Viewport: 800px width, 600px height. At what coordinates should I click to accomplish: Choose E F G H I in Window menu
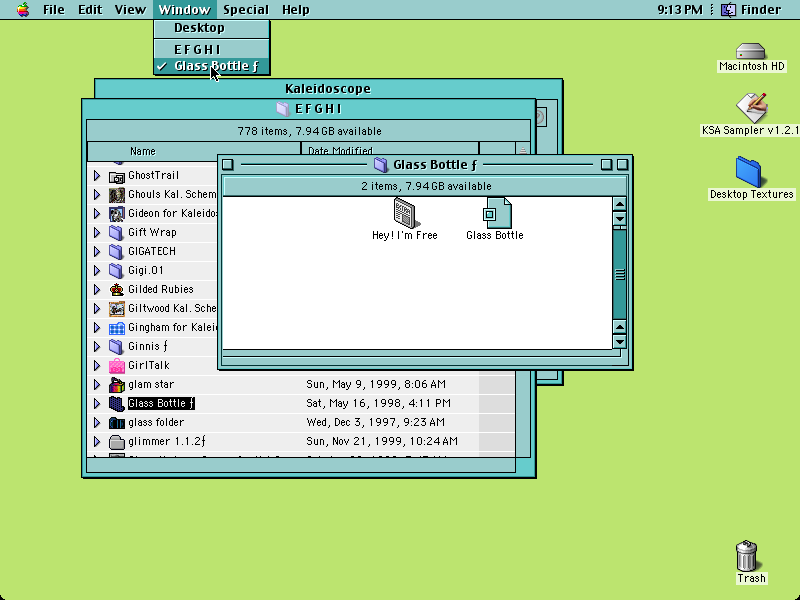coord(212,49)
